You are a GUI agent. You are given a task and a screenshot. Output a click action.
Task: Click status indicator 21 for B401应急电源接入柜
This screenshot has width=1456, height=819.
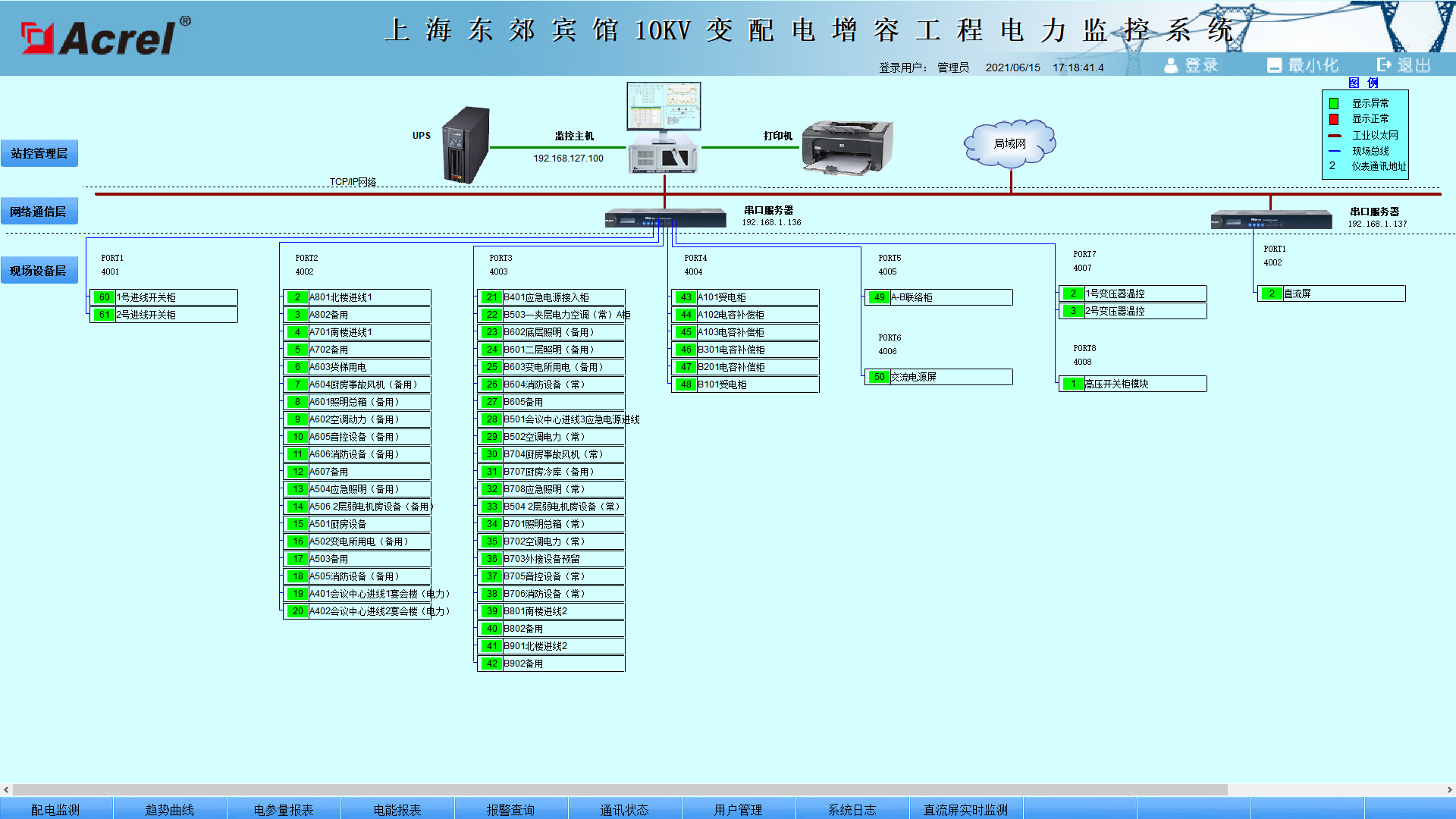pos(491,297)
